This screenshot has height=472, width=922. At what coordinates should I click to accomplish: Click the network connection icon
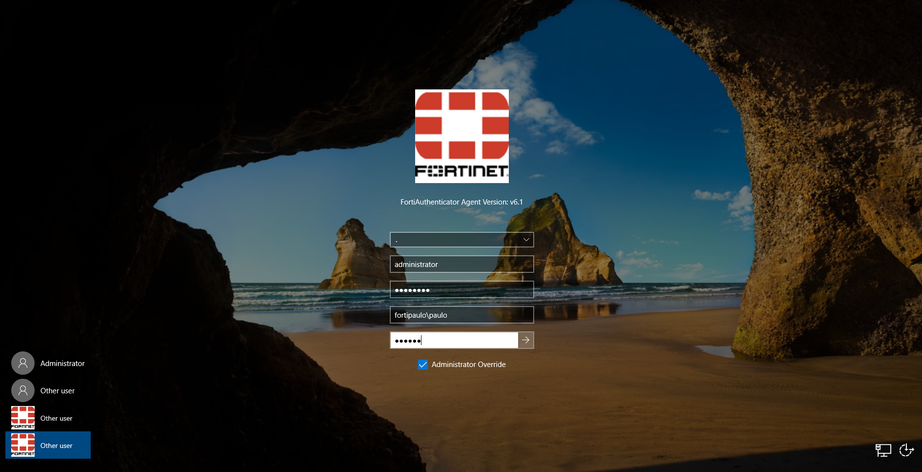(883, 450)
